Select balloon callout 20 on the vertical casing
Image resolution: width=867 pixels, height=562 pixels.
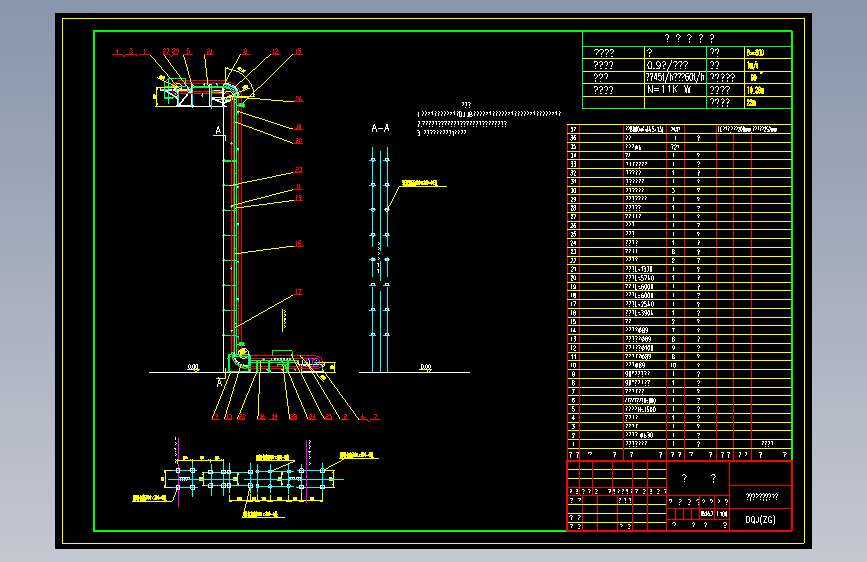click(299, 141)
